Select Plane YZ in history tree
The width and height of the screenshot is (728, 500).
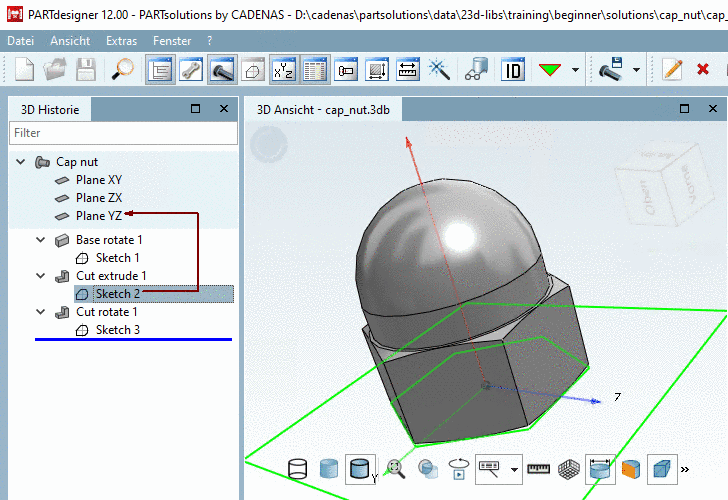tap(98, 216)
